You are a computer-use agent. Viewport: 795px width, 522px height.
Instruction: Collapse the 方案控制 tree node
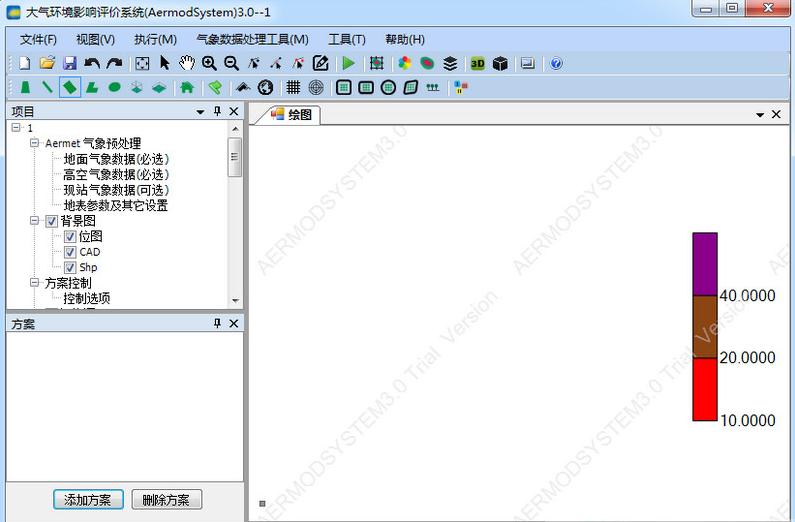click(34, 282)
